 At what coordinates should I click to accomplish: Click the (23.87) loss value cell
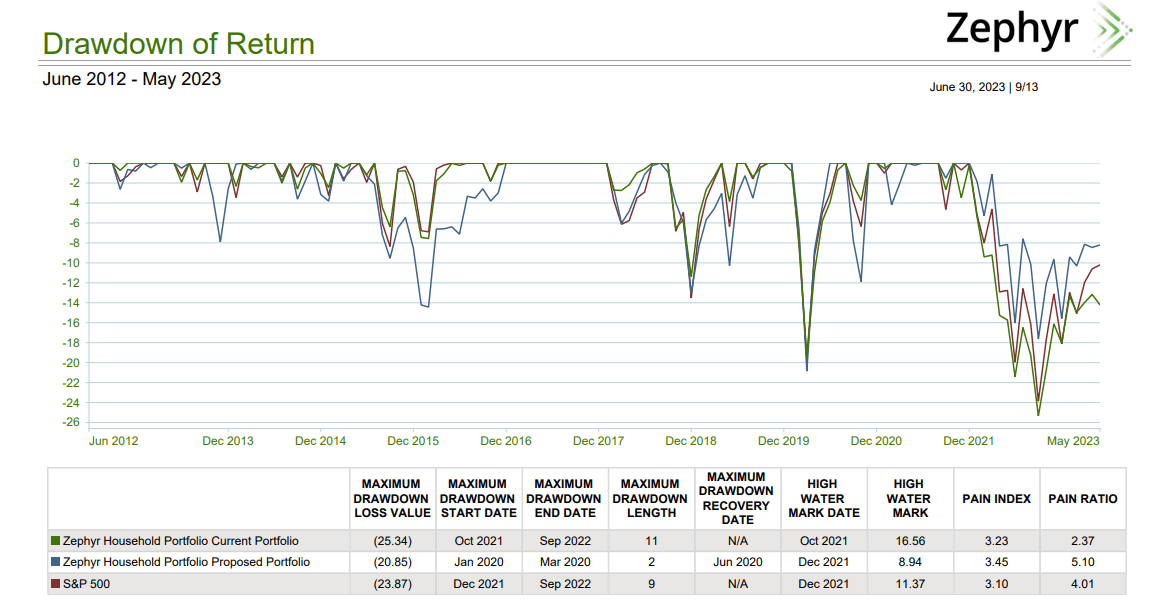coord(392,584)
